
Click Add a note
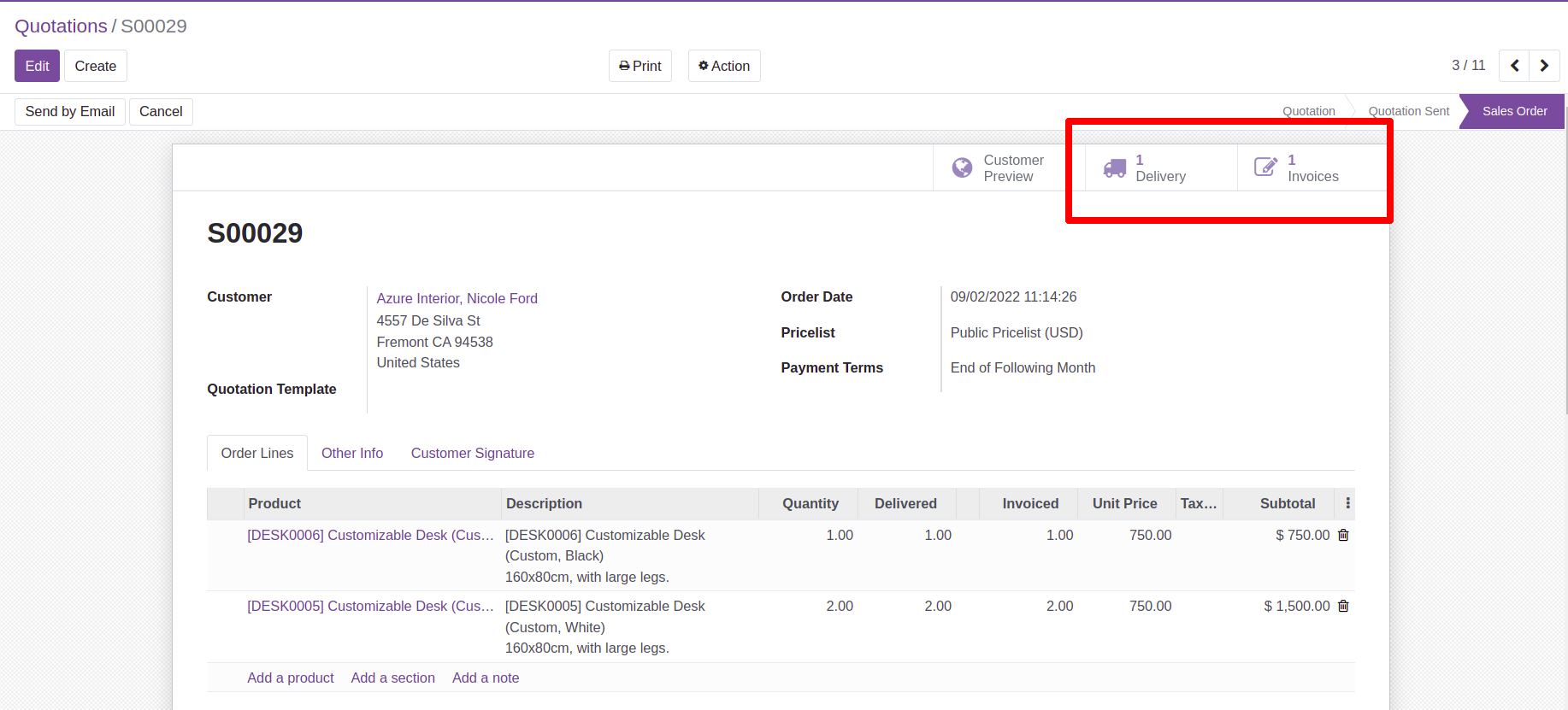click(x=486, y=678)
